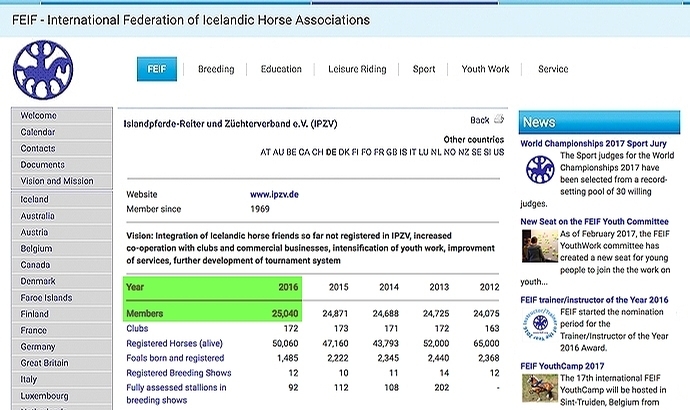The image size is (690, 410).
Task: Open Calendar in the sidebar
Action: point(62,132)
